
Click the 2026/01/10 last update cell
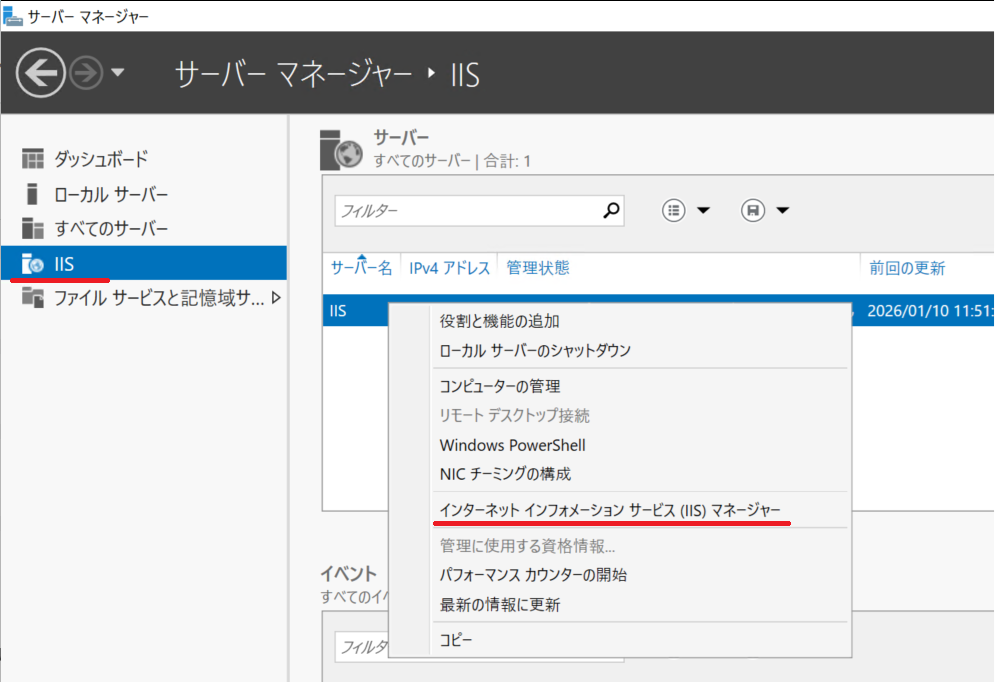click(930, 310)
